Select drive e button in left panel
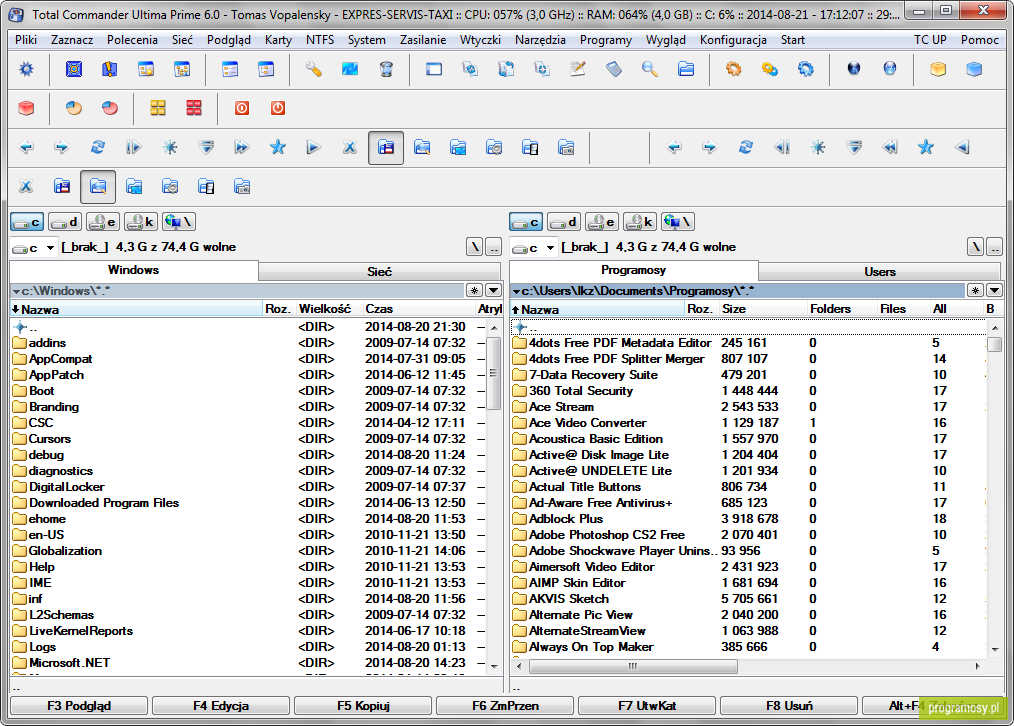 click(x=103, y=222)
